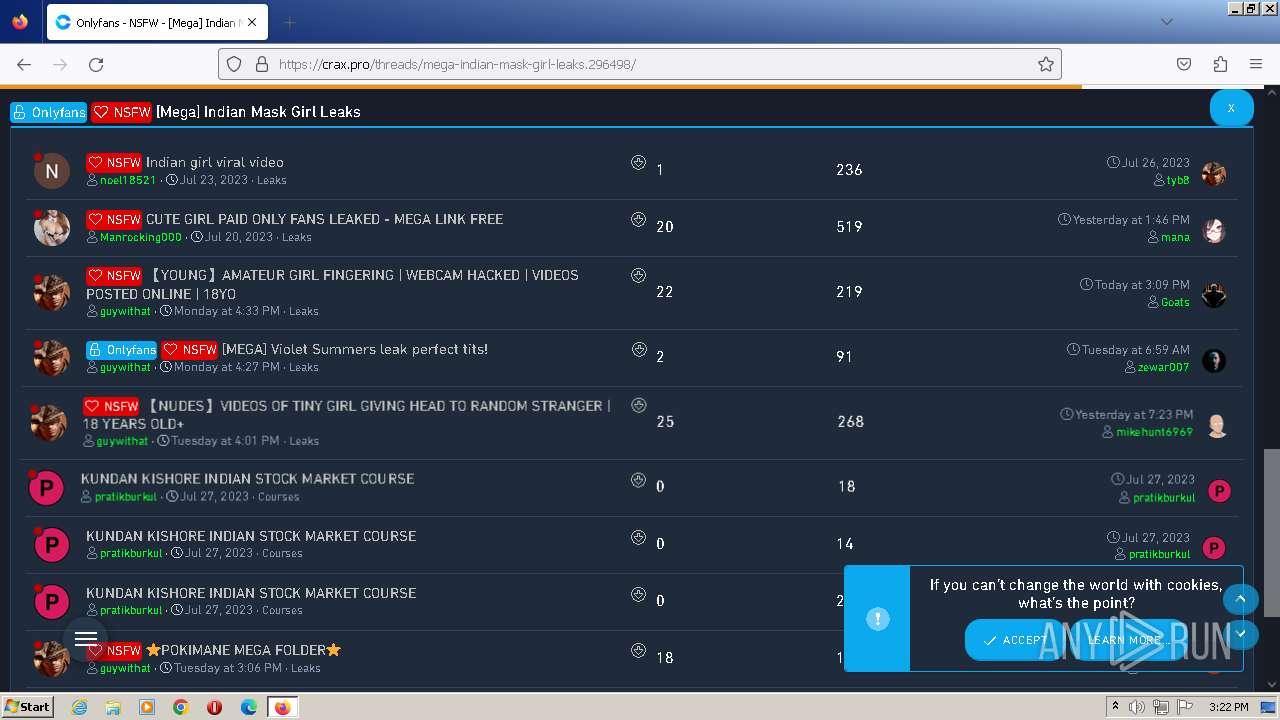Image resolution: width=1280 pixels, height=720 pixels.
Task: Open the Firefox extensions puzzle icon
Action: [x=1220, y=64]
